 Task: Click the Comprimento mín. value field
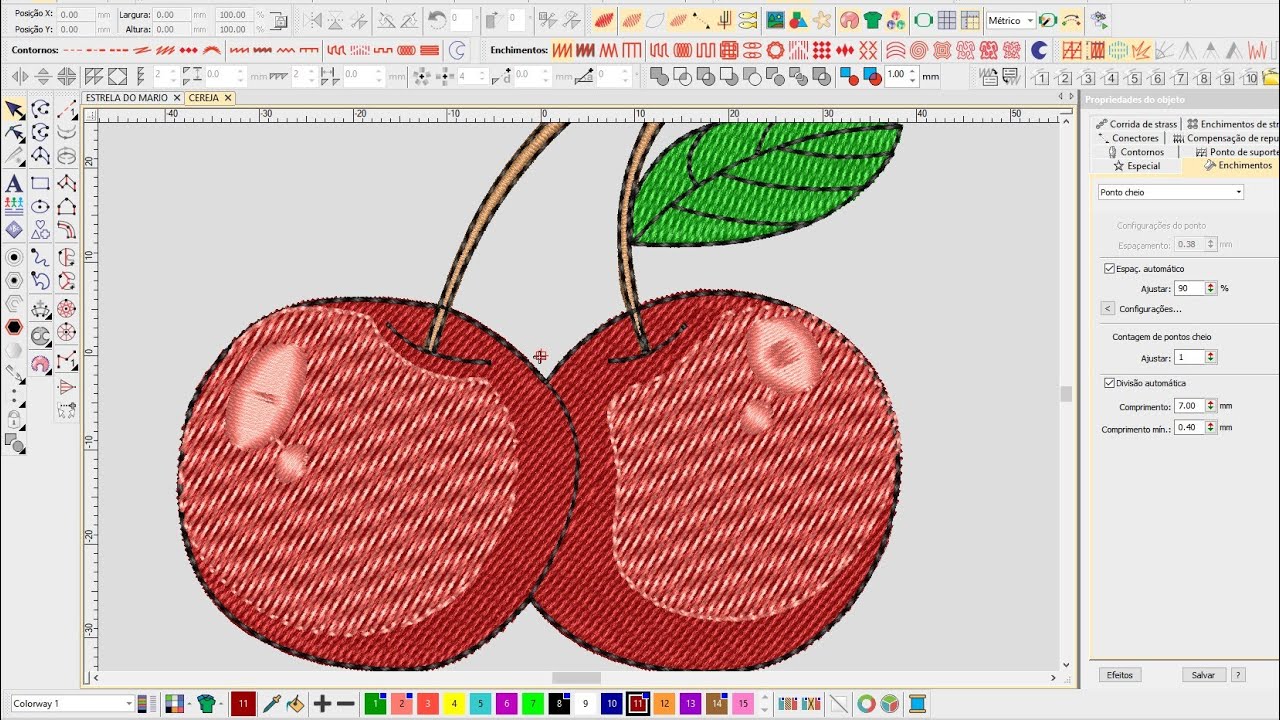point(1190,428)
